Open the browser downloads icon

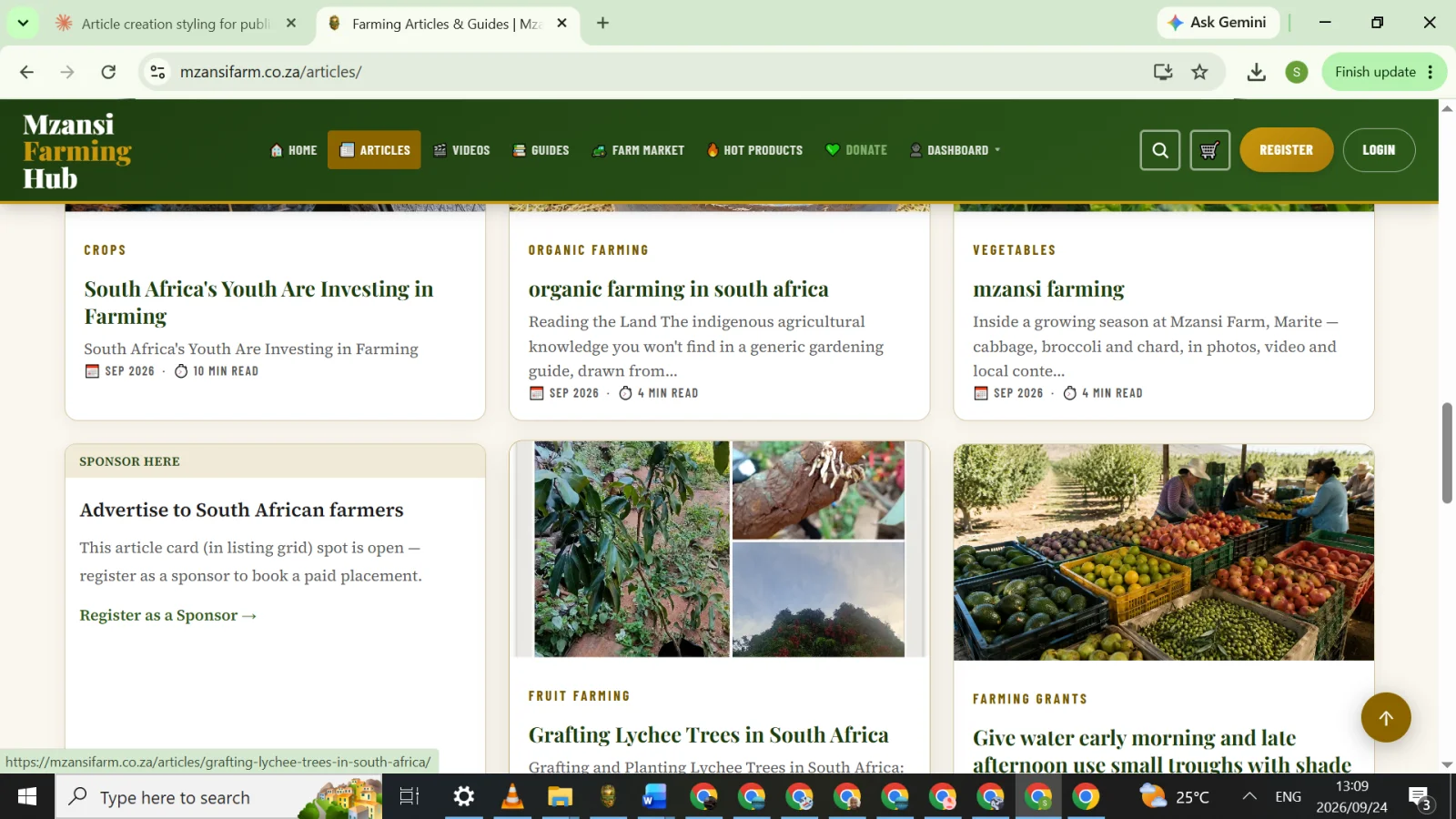click(1256, 72)
